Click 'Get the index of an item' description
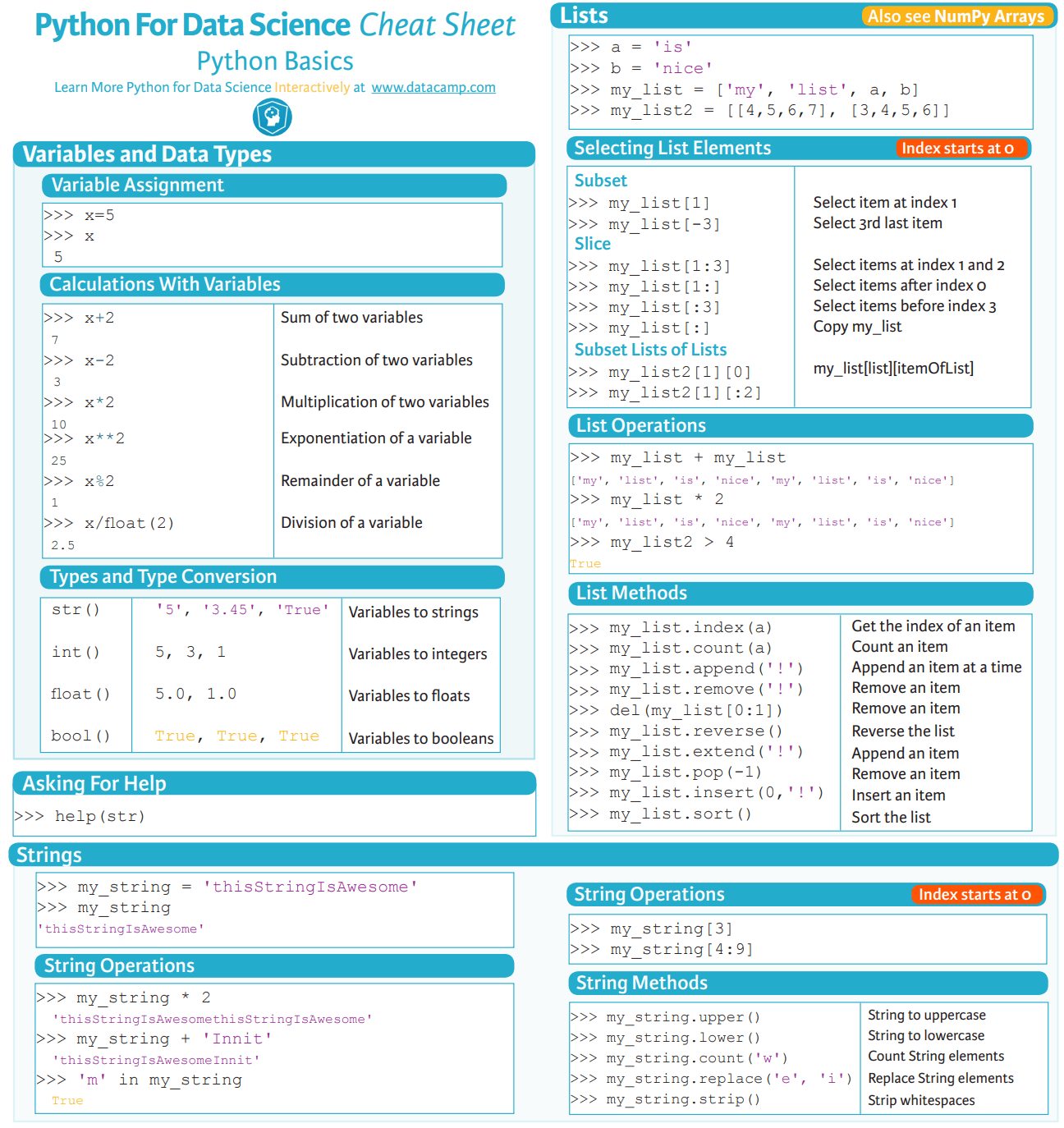The height and width of the screenshot is (1128, 1064). [933, 626]
